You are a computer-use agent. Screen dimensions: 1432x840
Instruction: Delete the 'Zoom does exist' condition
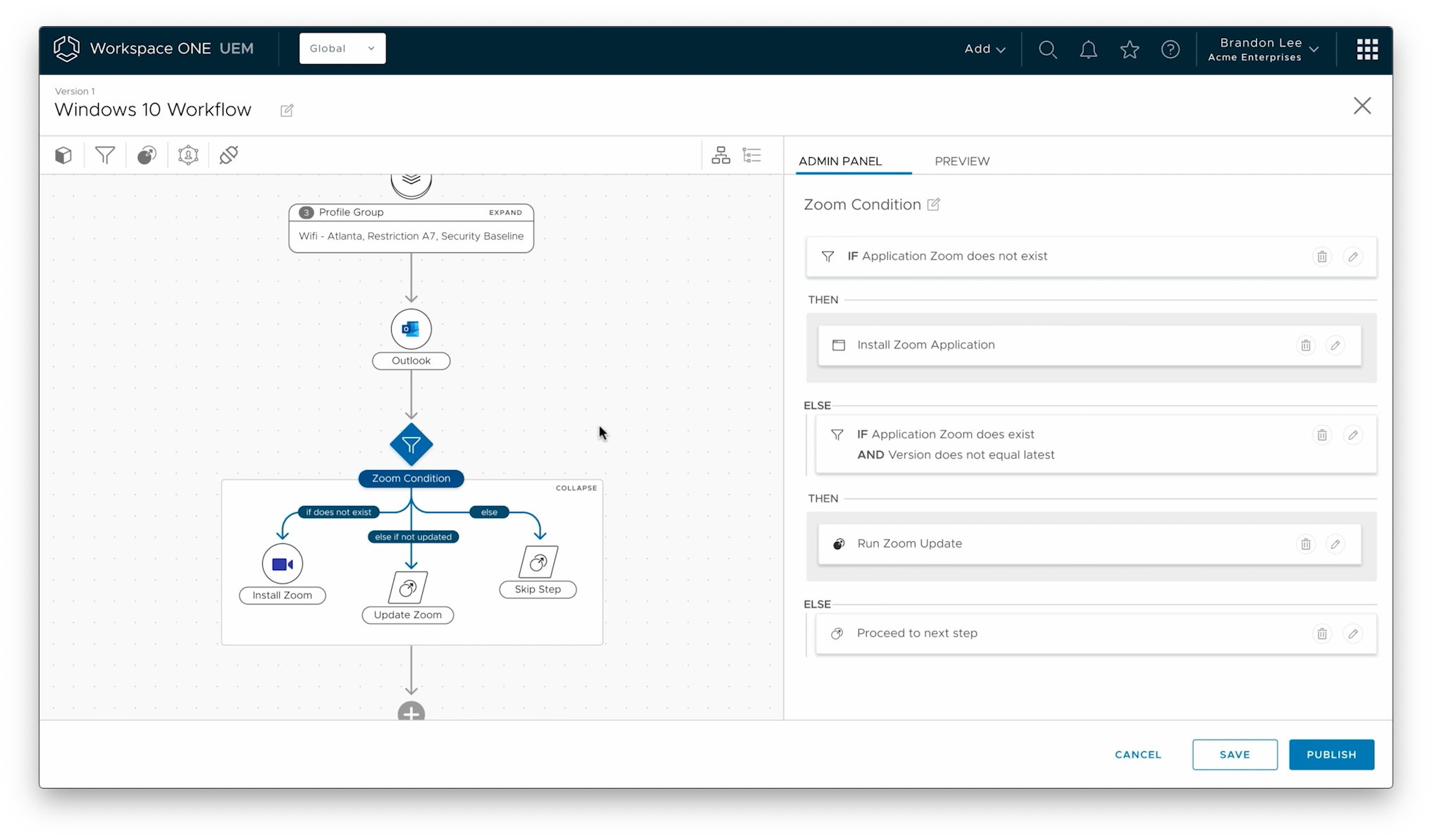(x=1322, y=435)
